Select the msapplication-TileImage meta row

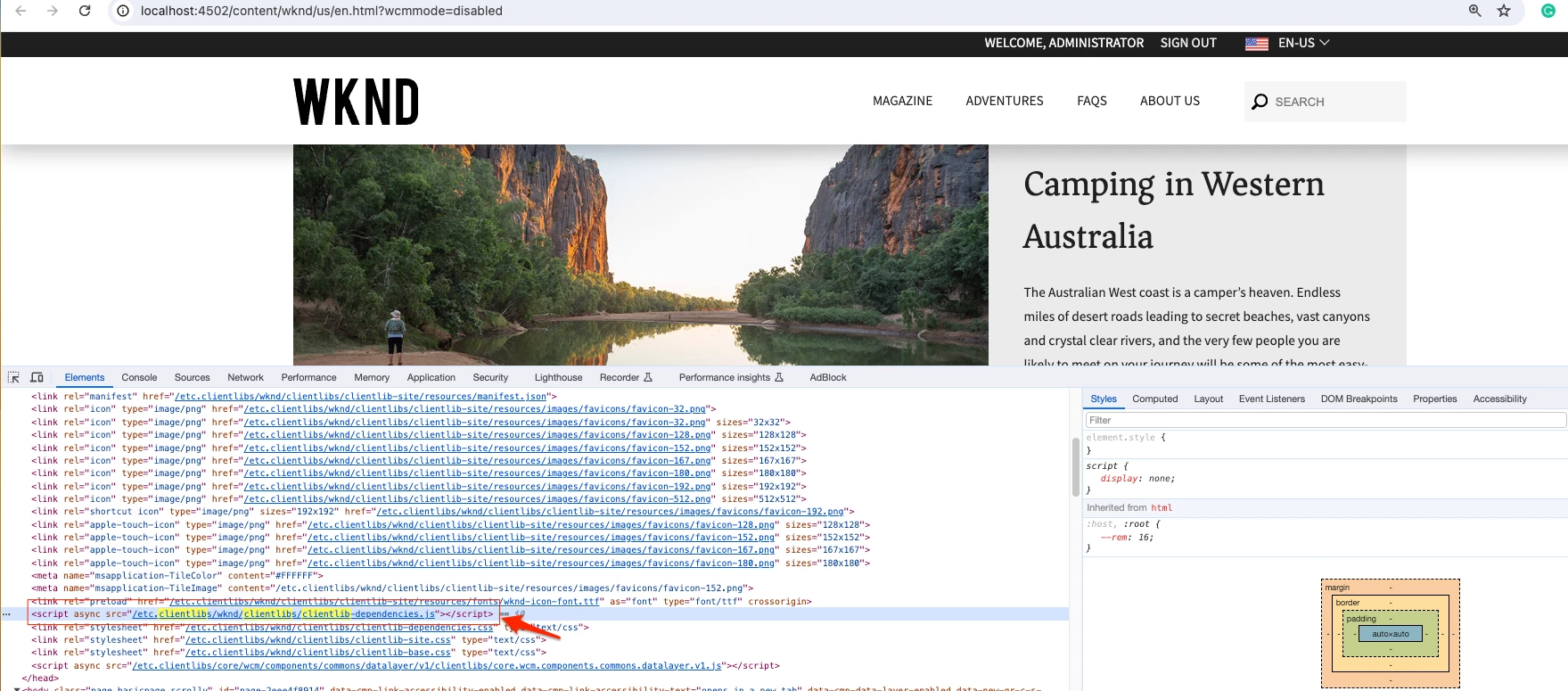[393, 588]
